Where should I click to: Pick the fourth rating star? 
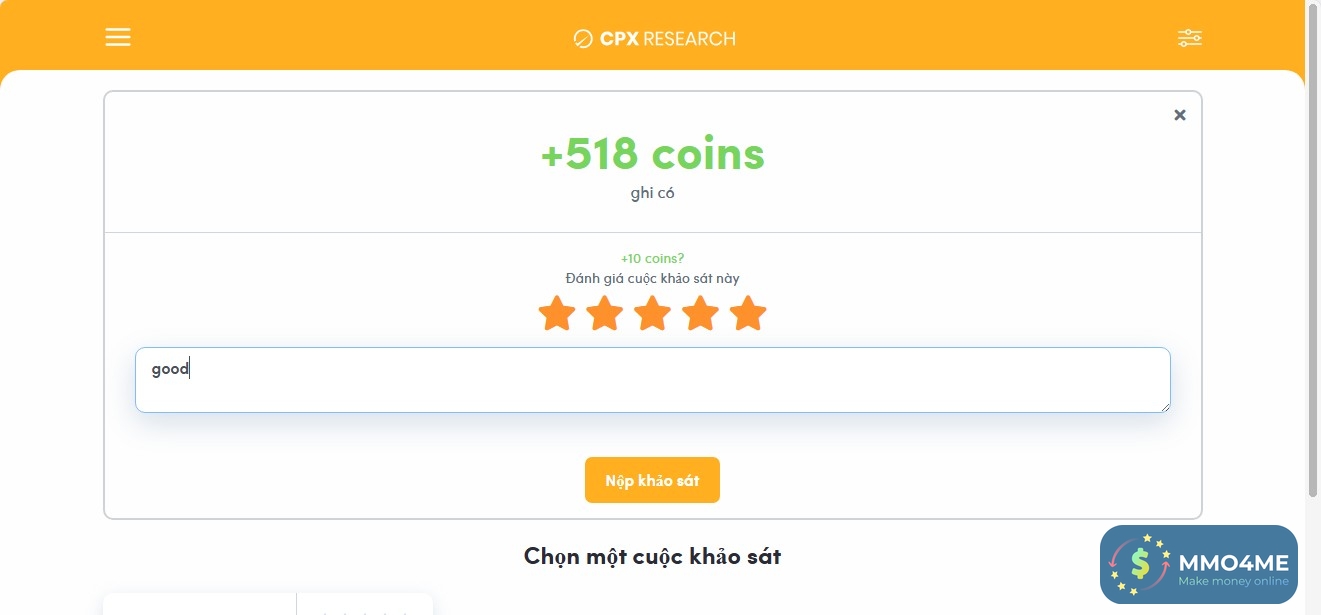coord(700,314)
